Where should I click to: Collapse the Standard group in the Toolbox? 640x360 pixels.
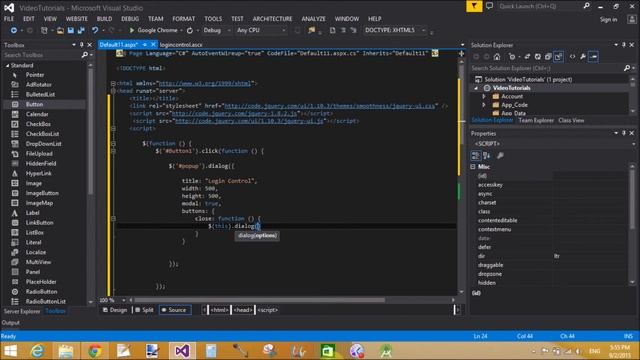7,65
